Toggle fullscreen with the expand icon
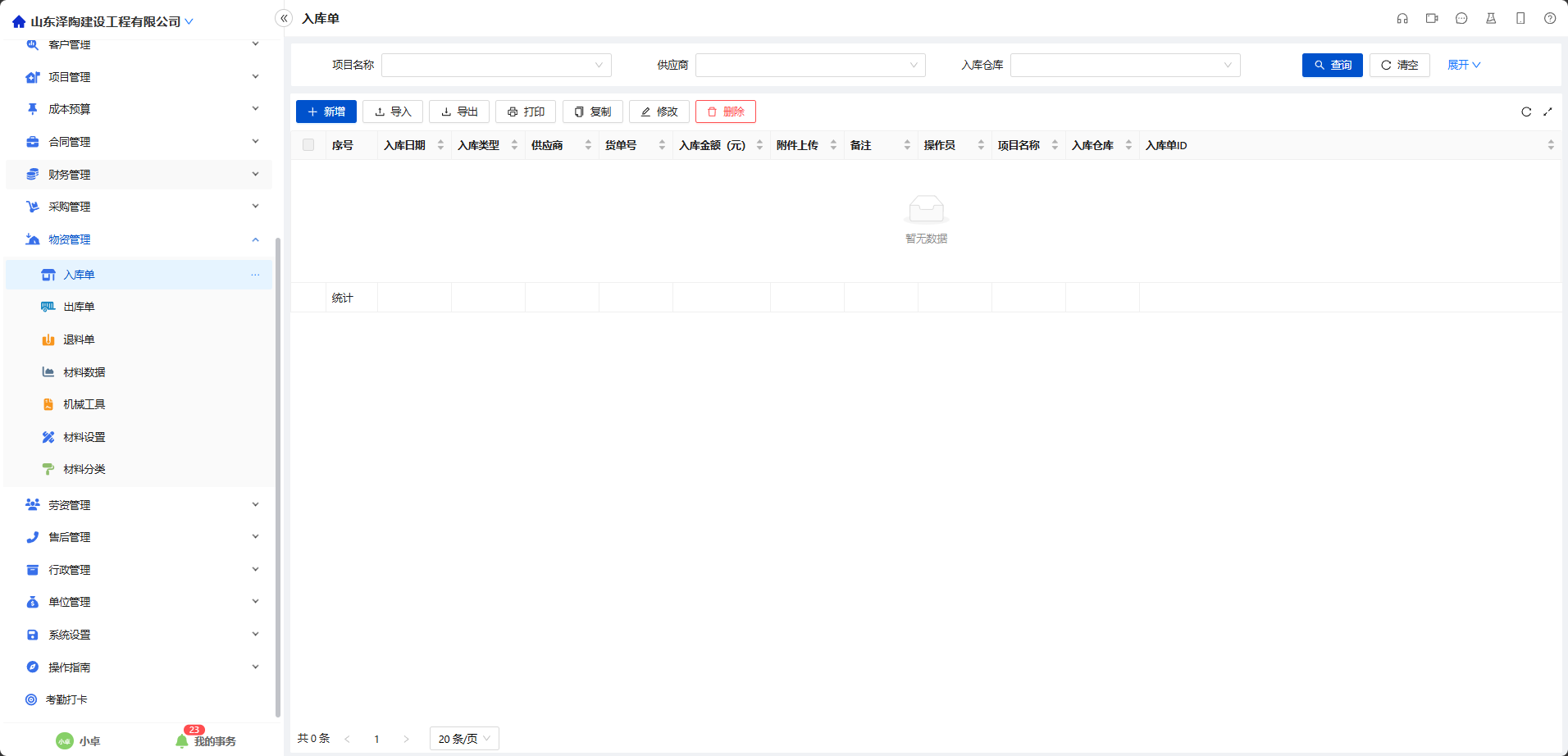 (1547, 112)
